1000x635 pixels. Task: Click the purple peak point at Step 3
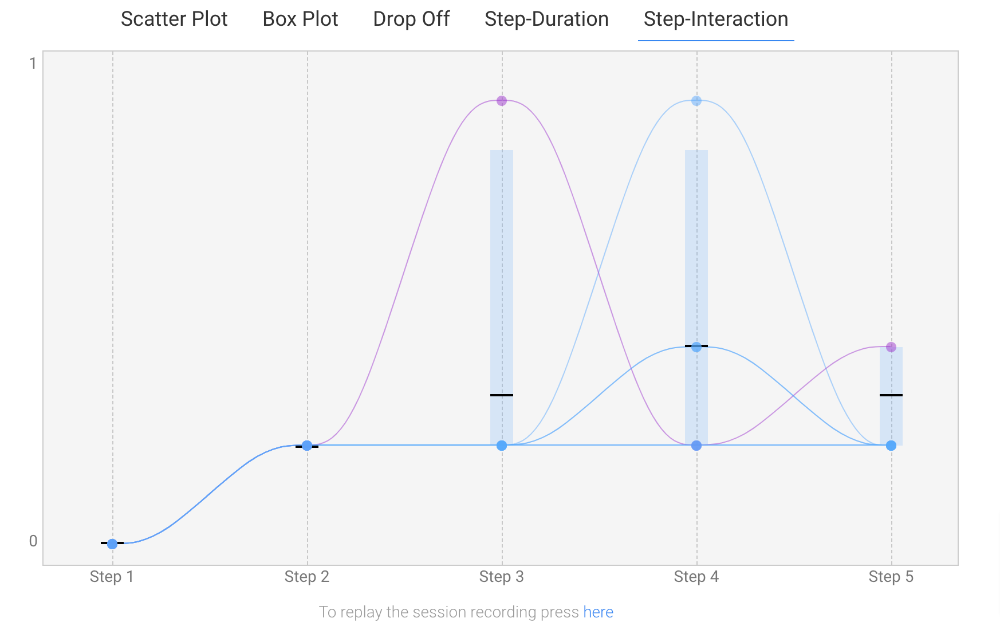[502, 101]
